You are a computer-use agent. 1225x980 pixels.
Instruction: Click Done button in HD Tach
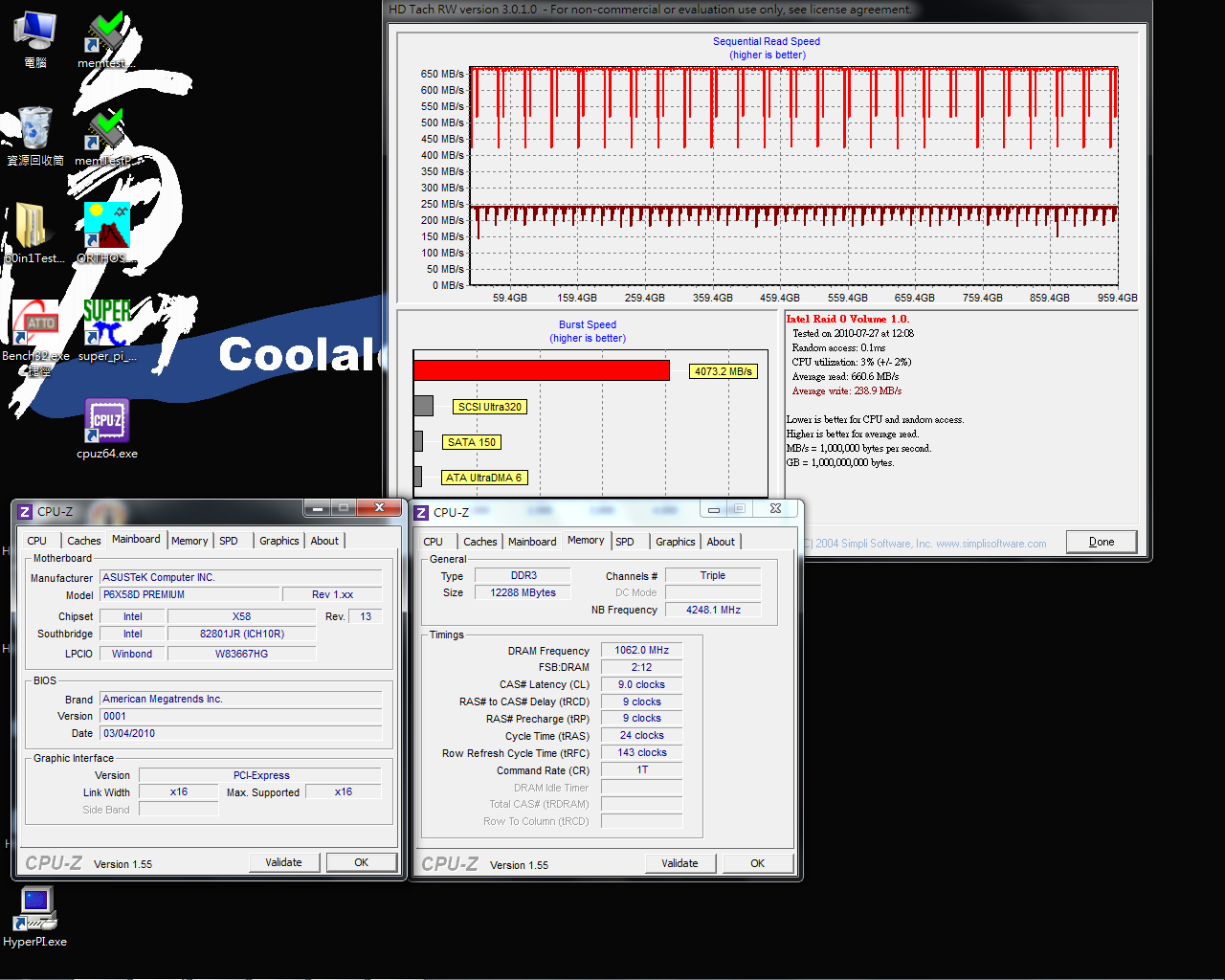[x=1102, y=542]
